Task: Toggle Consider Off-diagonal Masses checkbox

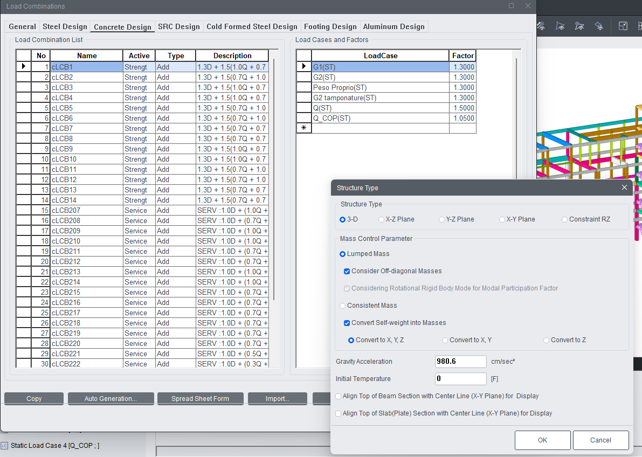Action: point(347,271)
